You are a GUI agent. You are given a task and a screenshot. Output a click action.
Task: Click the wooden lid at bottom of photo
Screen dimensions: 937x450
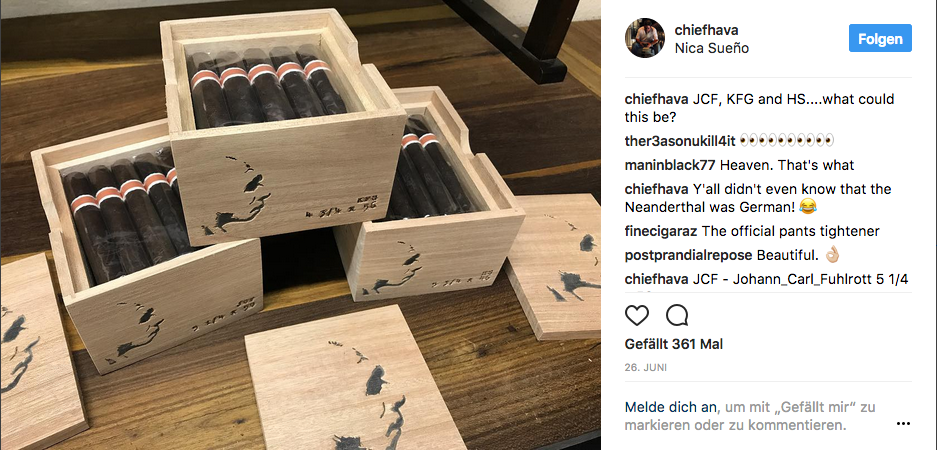356,379
